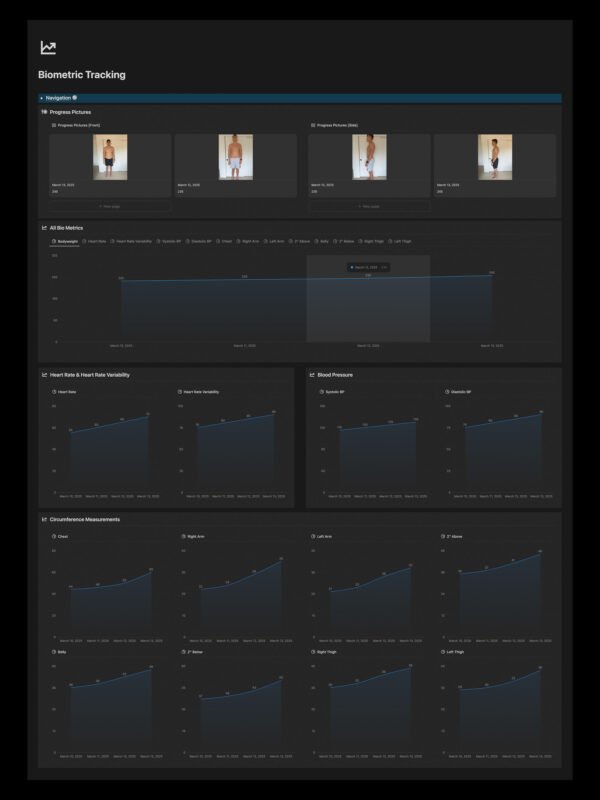This screenshot has height=800, width=600.
Task: Click the icon beside Progress Pictures heading
Action: [x=44, y=112]
